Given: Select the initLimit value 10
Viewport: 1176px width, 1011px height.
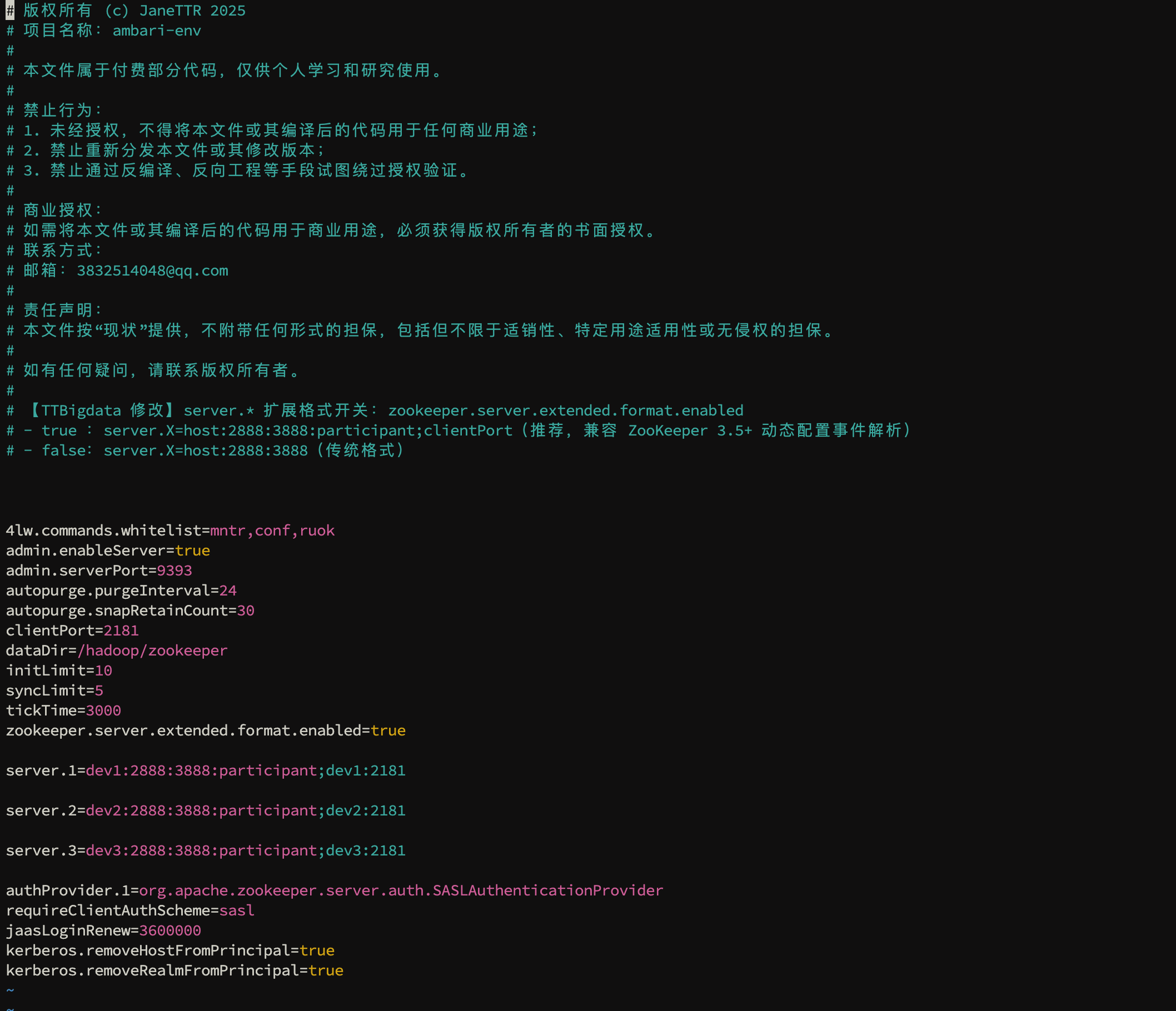Looking at the screenshot, I should 104,670.
